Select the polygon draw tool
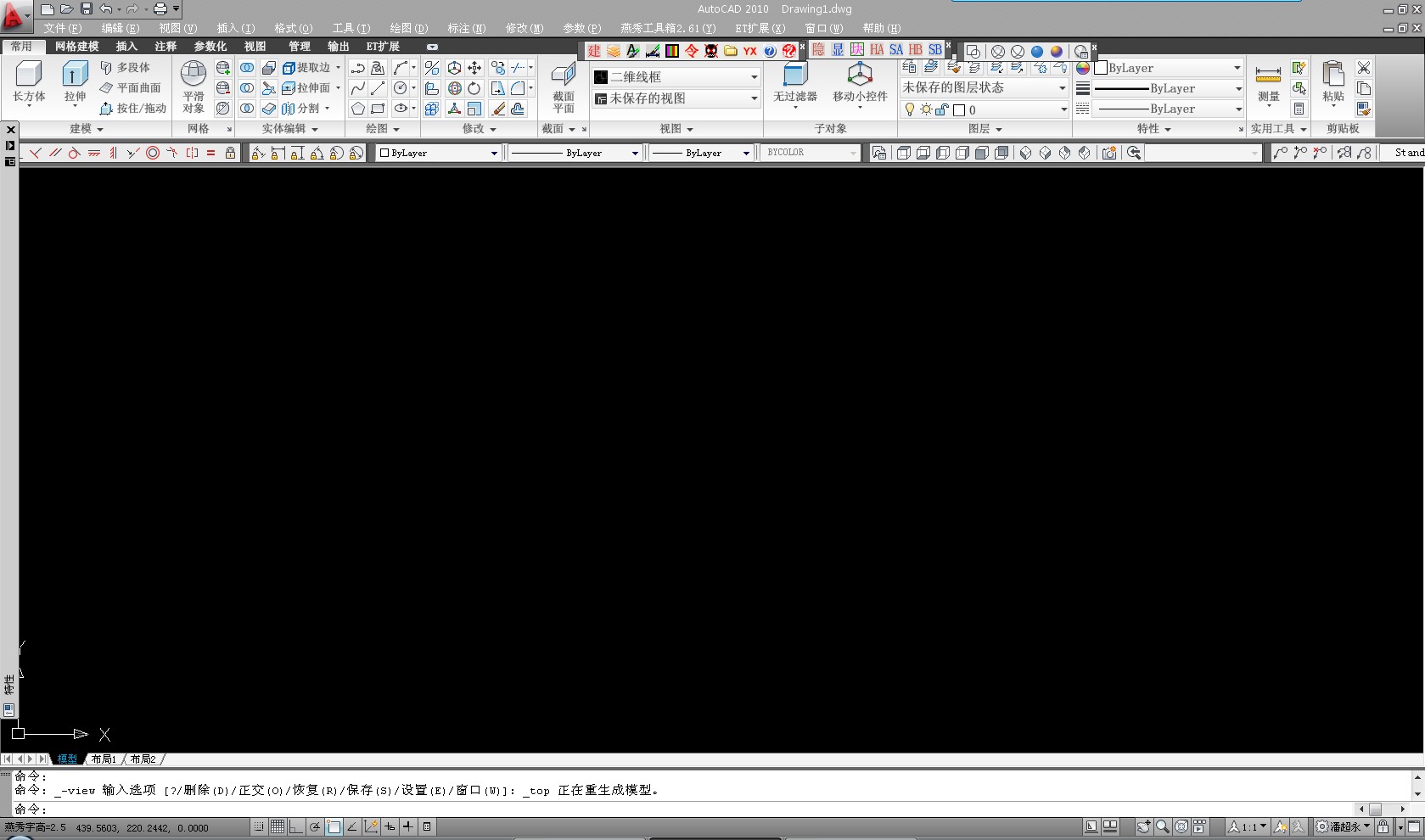This screenshot has height=840, width=1425. pyautogui.click(x=357, y=109)
